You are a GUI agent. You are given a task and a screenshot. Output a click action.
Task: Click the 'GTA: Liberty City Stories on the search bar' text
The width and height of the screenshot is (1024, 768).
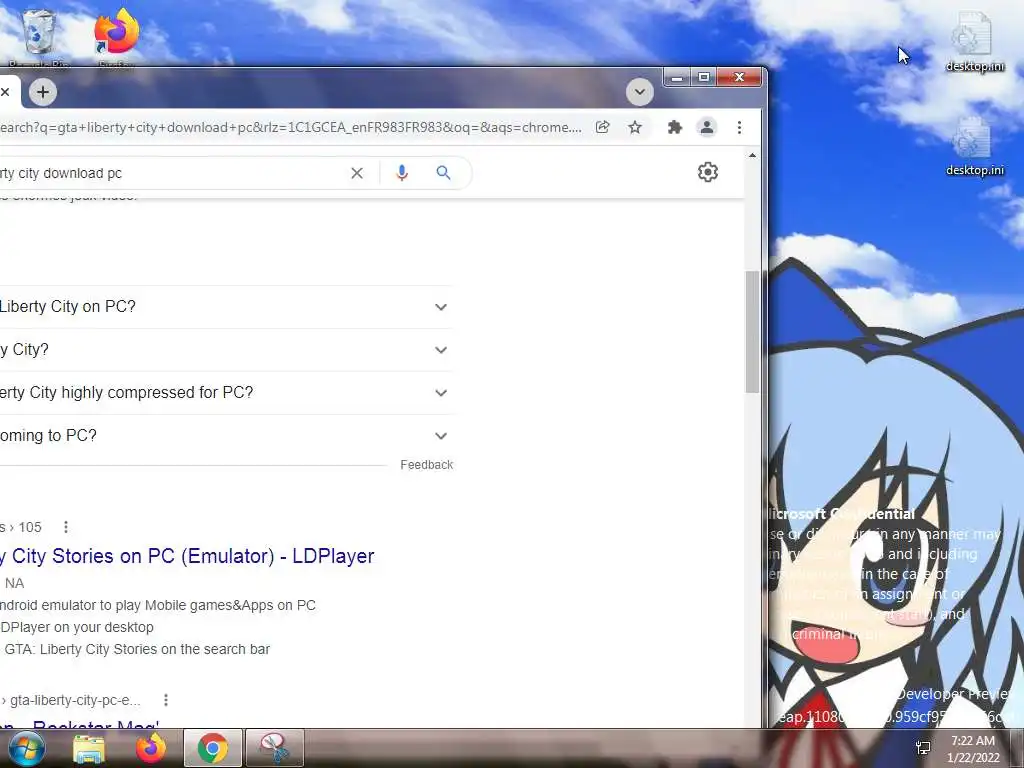tap(137, 649)
